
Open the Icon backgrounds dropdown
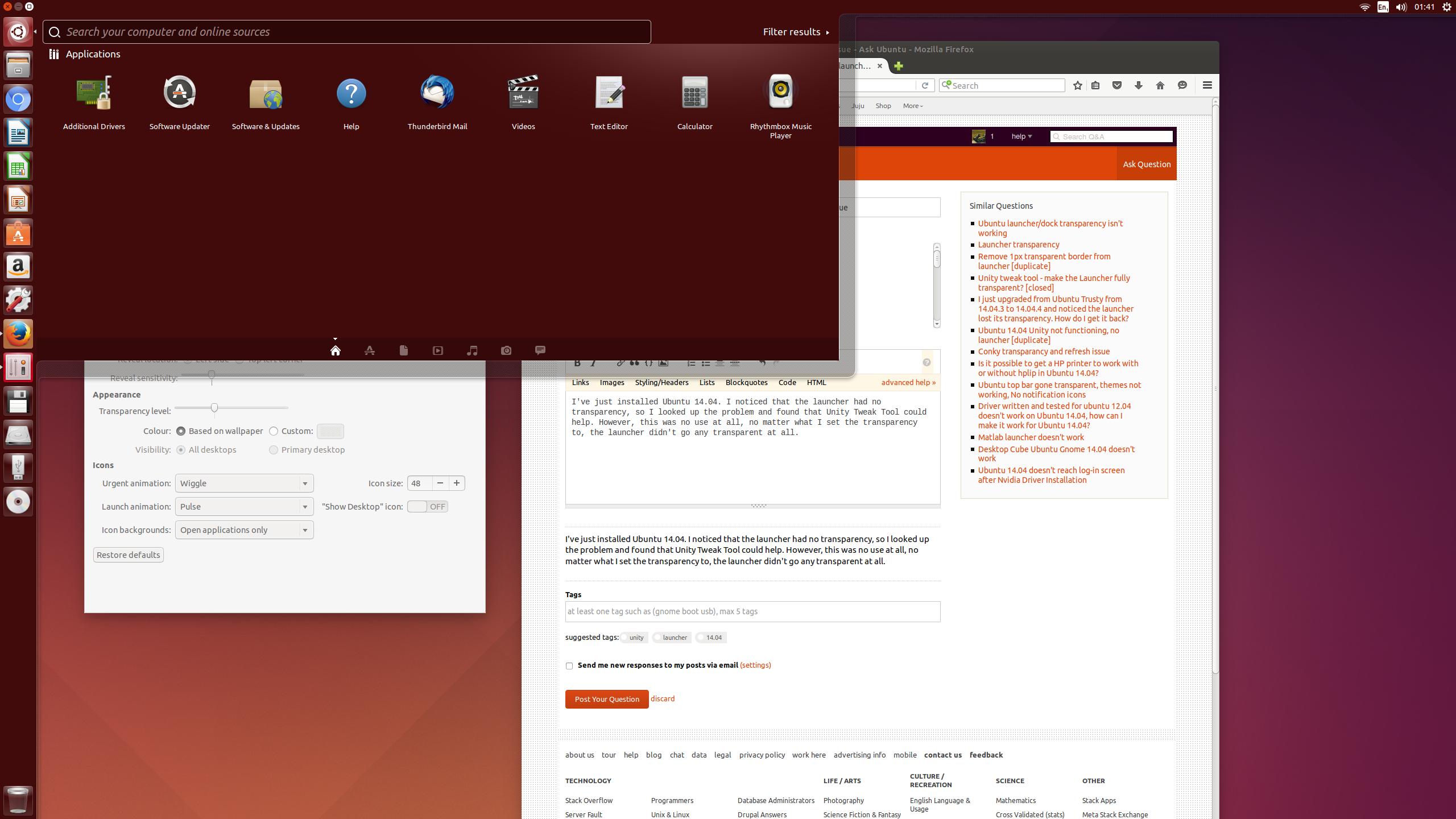tap(245, 530)
